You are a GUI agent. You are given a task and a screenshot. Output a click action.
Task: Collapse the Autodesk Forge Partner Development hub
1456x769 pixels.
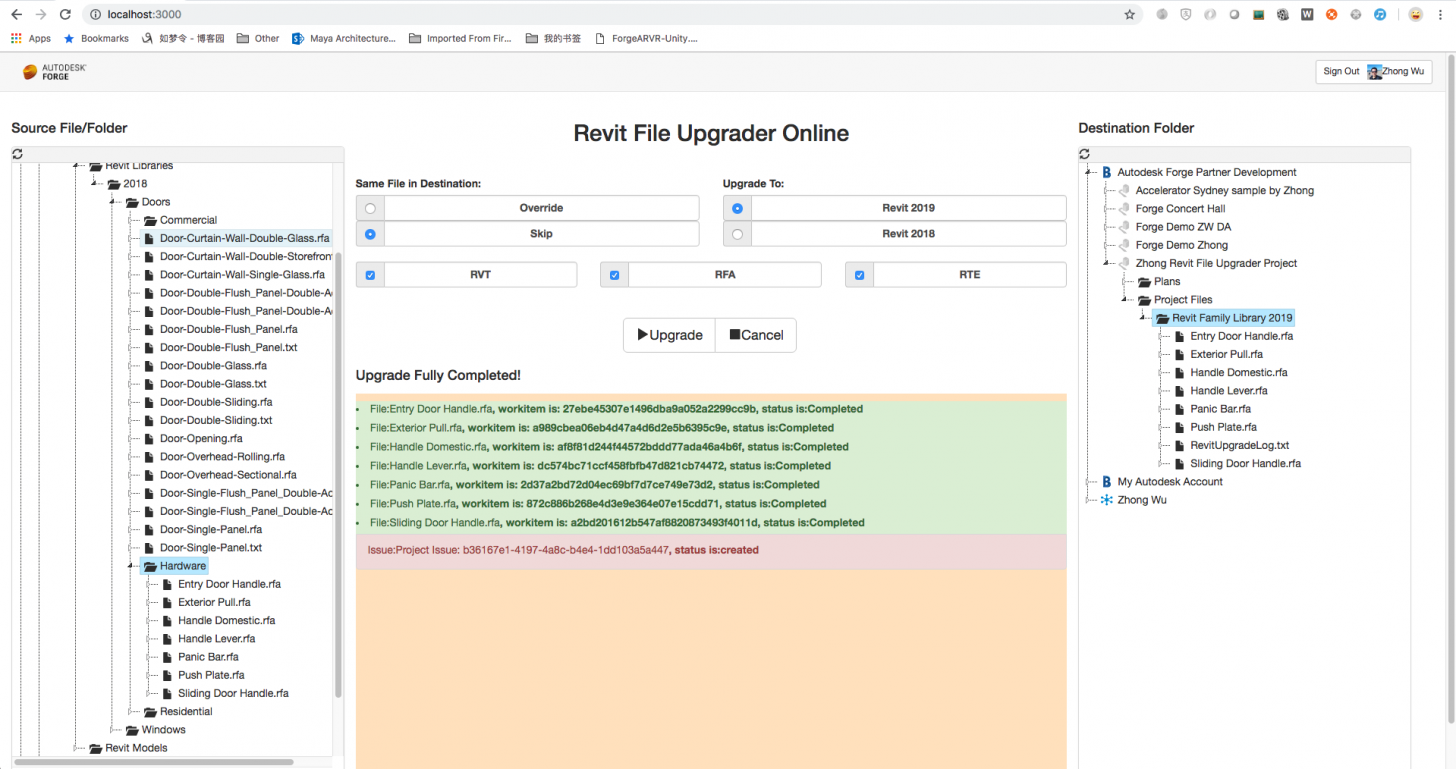point(1089,172)
